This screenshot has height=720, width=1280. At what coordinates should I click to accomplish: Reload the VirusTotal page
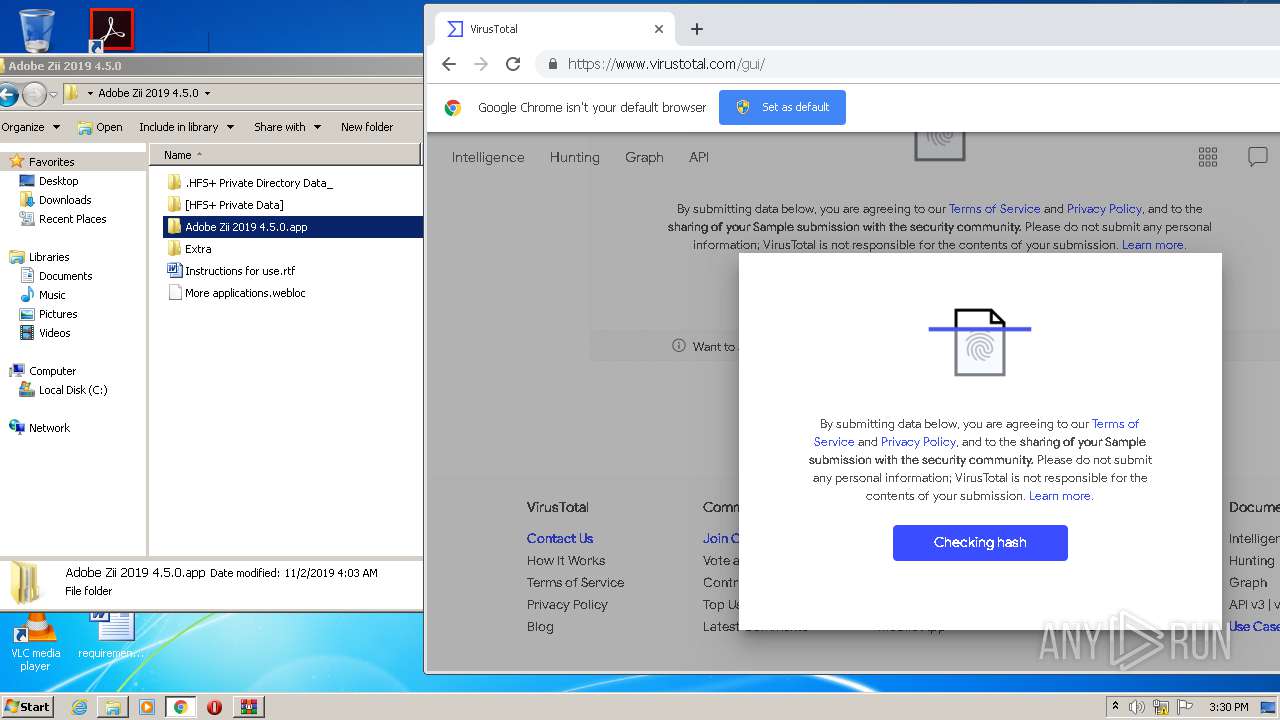(x=513, y=64)
